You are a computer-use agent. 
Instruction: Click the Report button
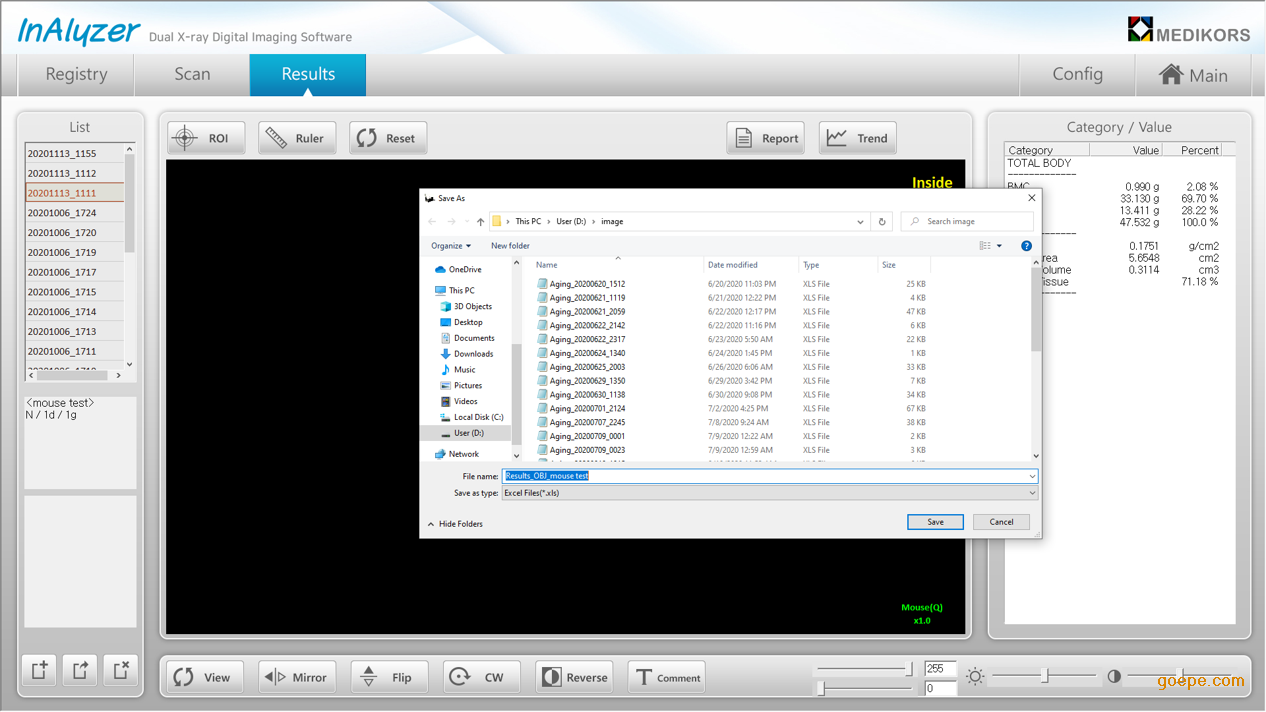[x=766, y=138]
